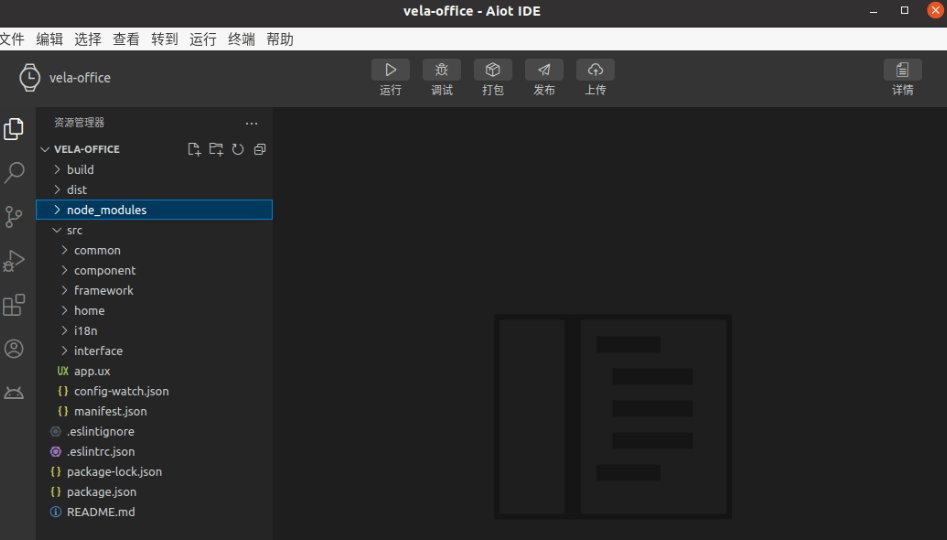This screenshot has width=947, height=540.
Task: Publish the project with the 发布 icon
Action: (544, 70)
